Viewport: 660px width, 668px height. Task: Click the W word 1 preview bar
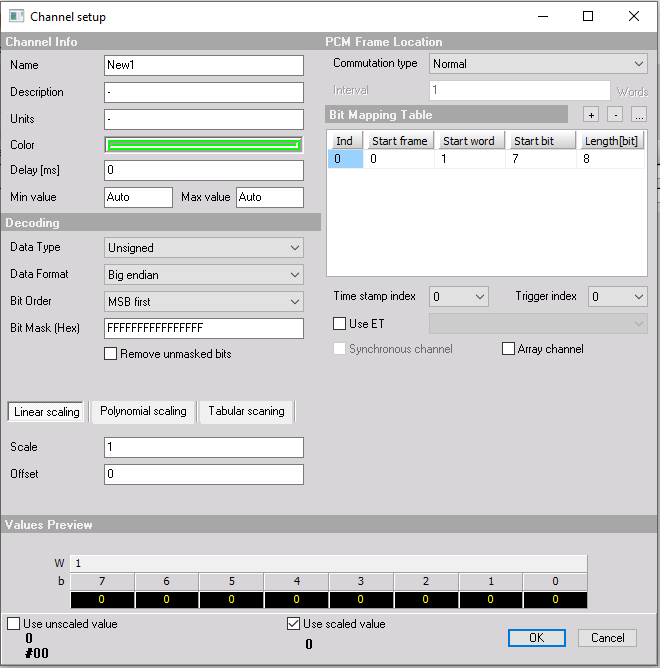pyautogui.click(x=329, y=563)
